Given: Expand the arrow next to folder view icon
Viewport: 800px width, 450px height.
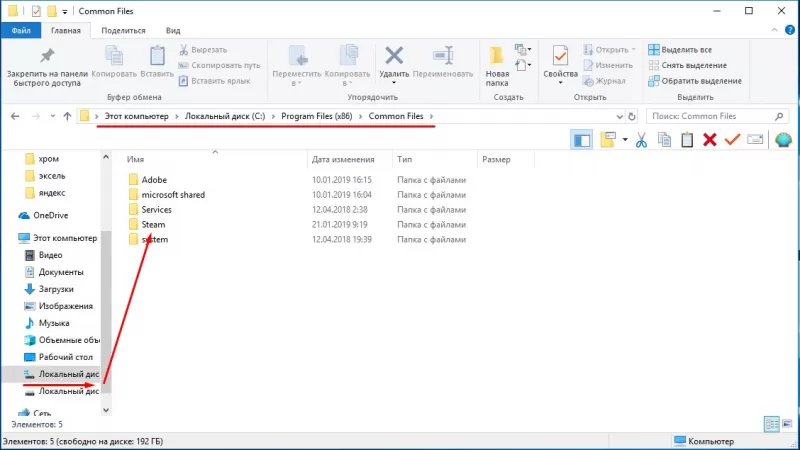Looking at the screenshot, I should click(x=624, y=140).
